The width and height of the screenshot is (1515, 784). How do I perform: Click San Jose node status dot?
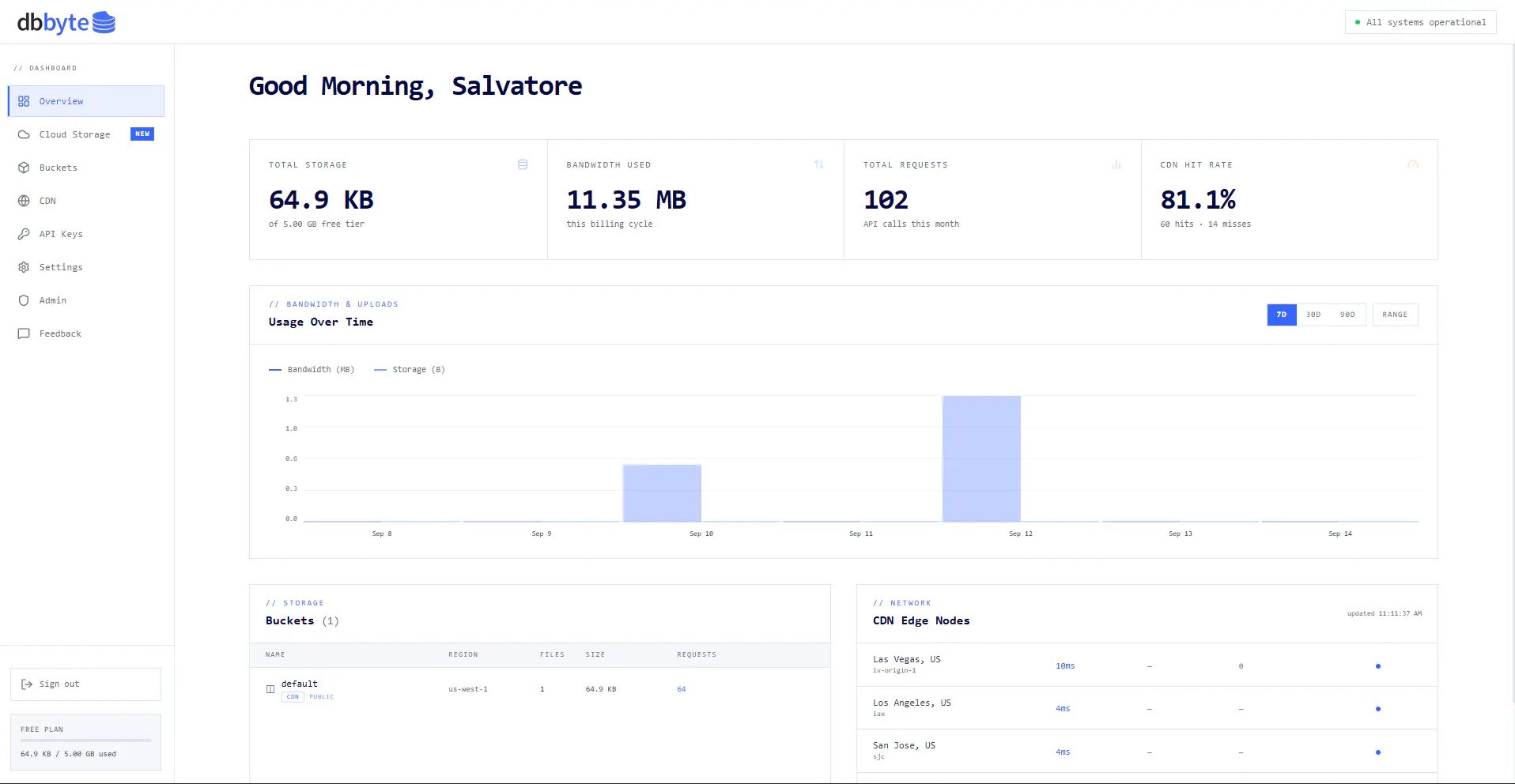click(x=1378, y=752)
